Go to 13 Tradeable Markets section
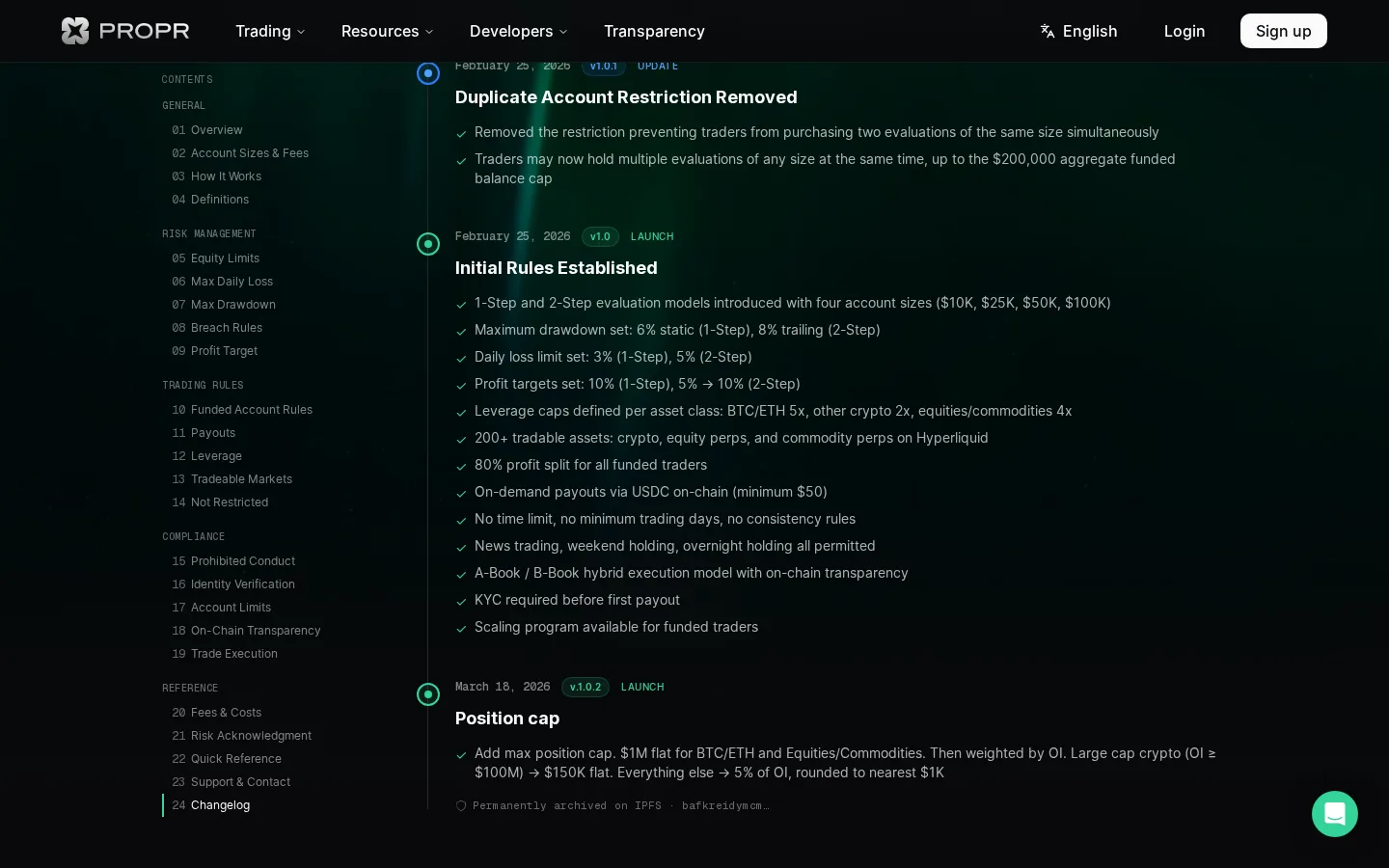 coord(232,479)
